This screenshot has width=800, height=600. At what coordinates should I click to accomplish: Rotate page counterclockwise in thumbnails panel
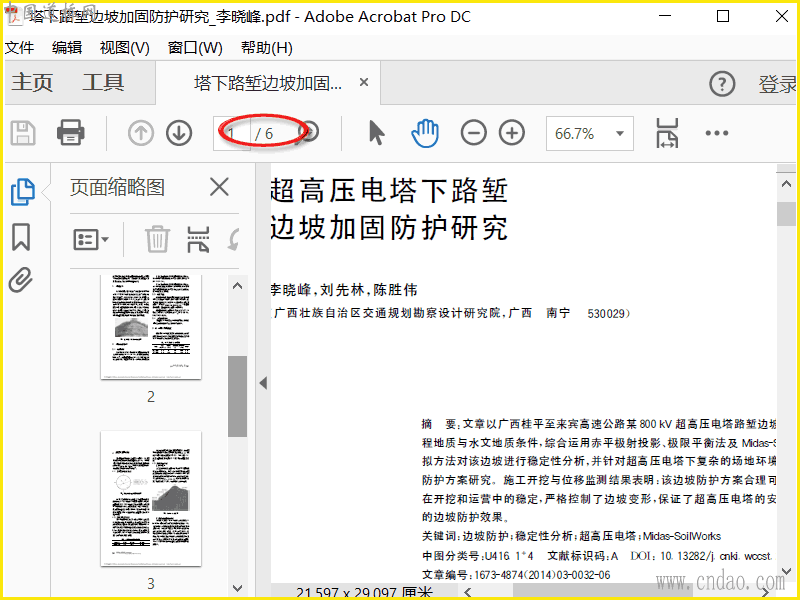coord(233,239)
